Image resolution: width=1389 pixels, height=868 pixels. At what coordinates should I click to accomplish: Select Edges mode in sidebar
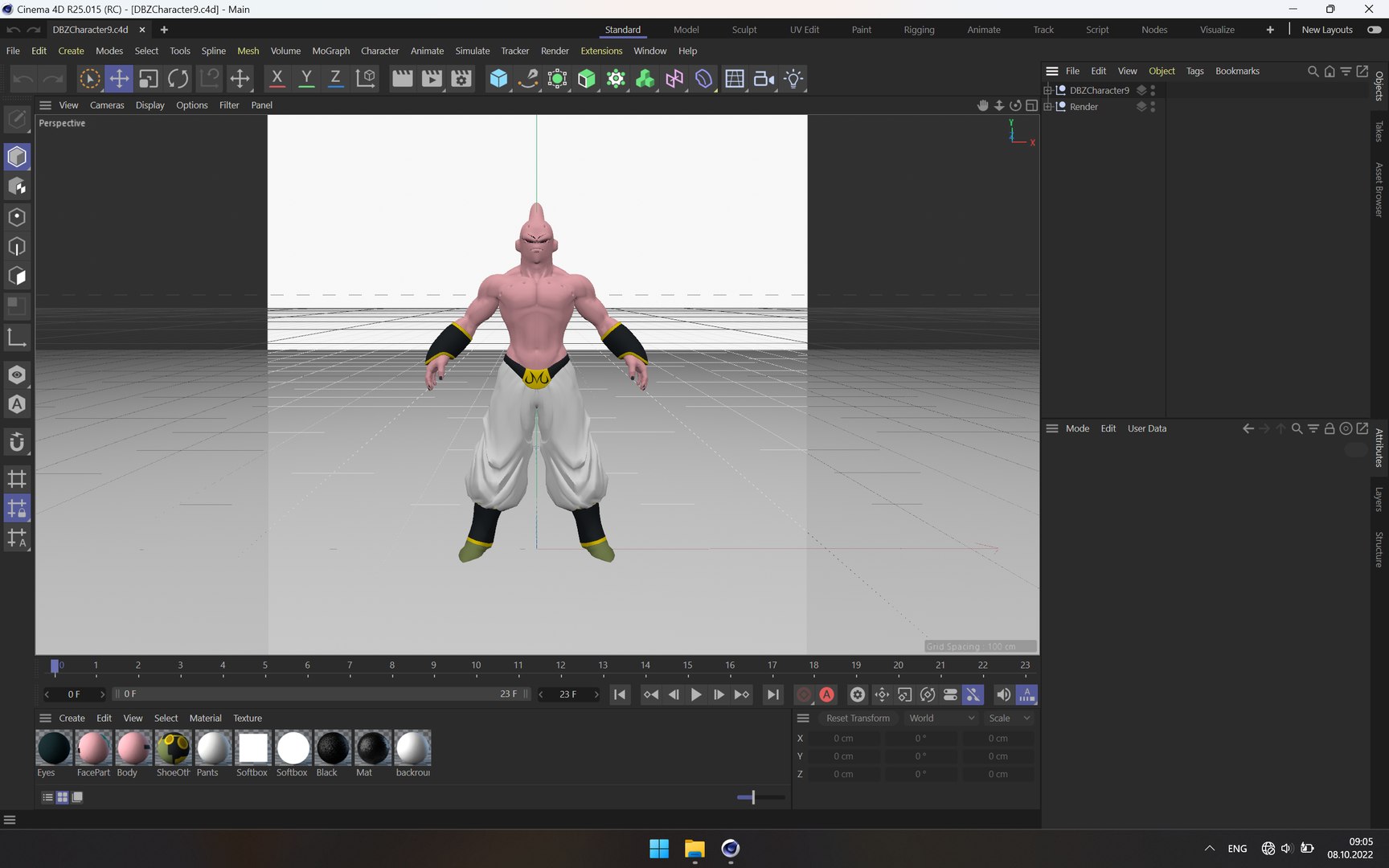click(17, 247)
